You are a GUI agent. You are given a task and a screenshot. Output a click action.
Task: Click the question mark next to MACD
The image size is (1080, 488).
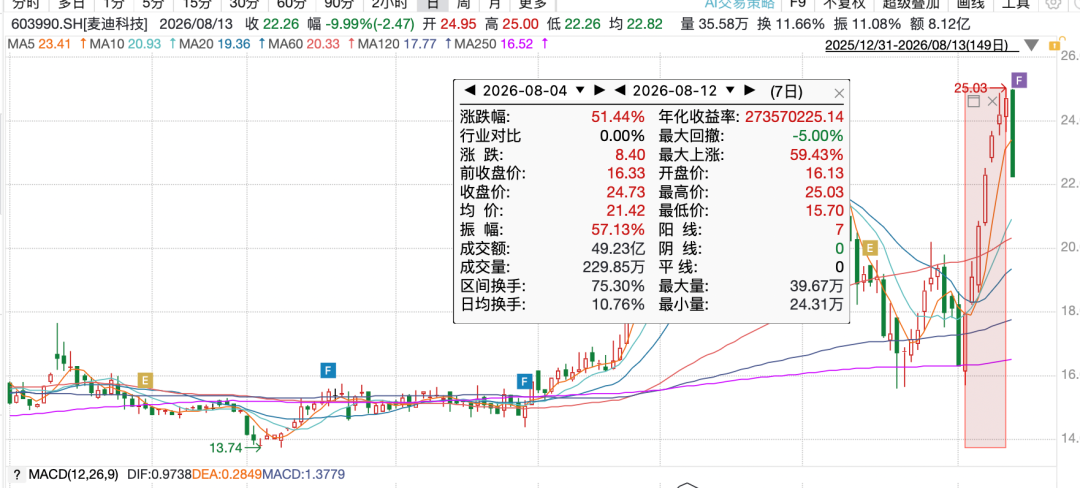click(x=16, y=474)
